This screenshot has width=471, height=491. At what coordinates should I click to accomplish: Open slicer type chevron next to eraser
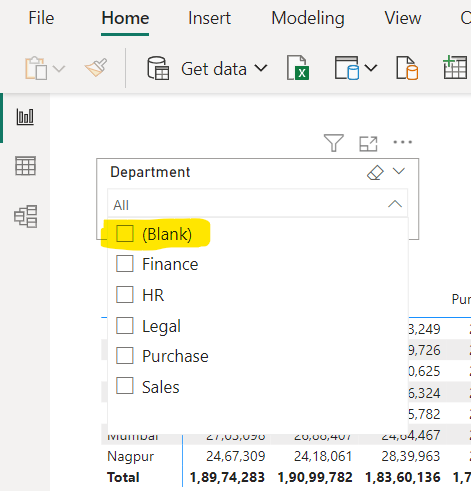(399, 171)
